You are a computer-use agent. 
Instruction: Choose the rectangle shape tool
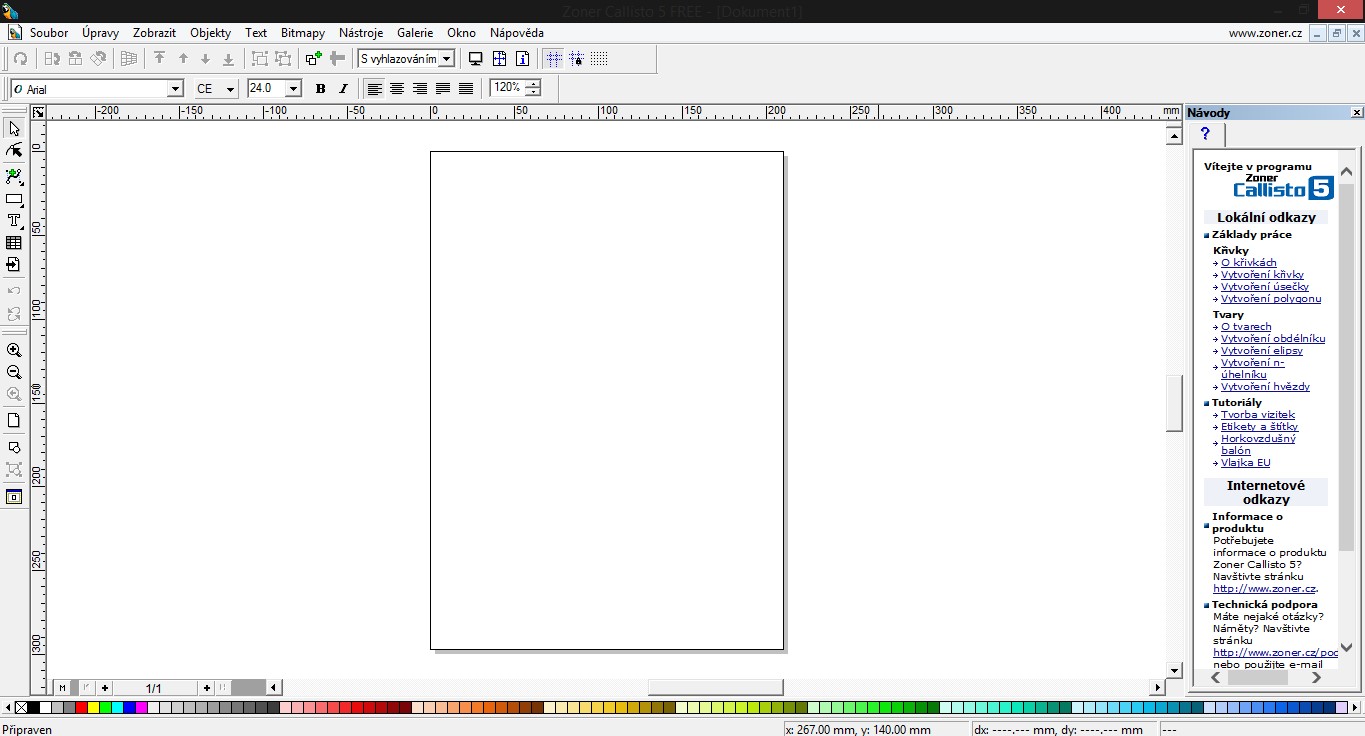click(x=14, y=200)
